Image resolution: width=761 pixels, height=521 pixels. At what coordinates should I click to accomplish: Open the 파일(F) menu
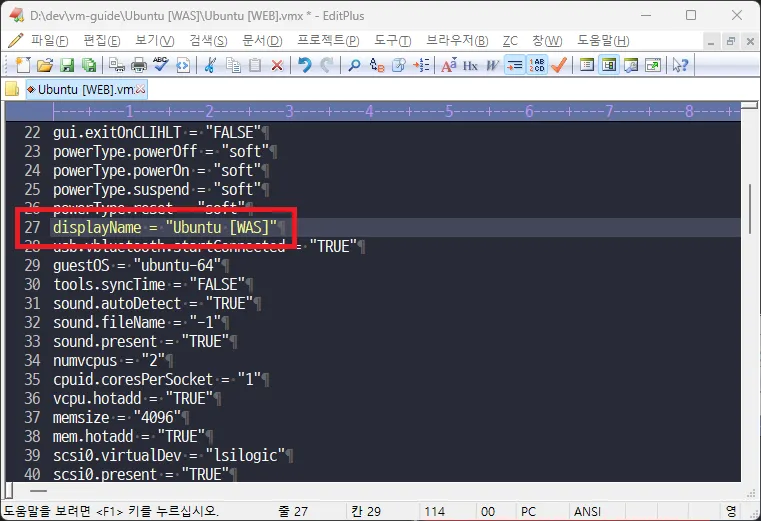50,40
